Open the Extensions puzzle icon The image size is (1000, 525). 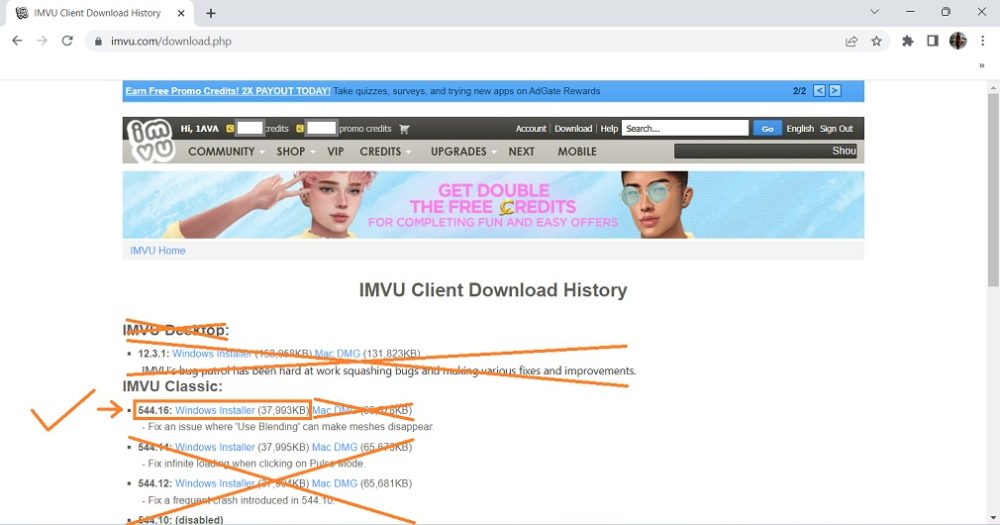pyautogui.click(x=908, y=41)
